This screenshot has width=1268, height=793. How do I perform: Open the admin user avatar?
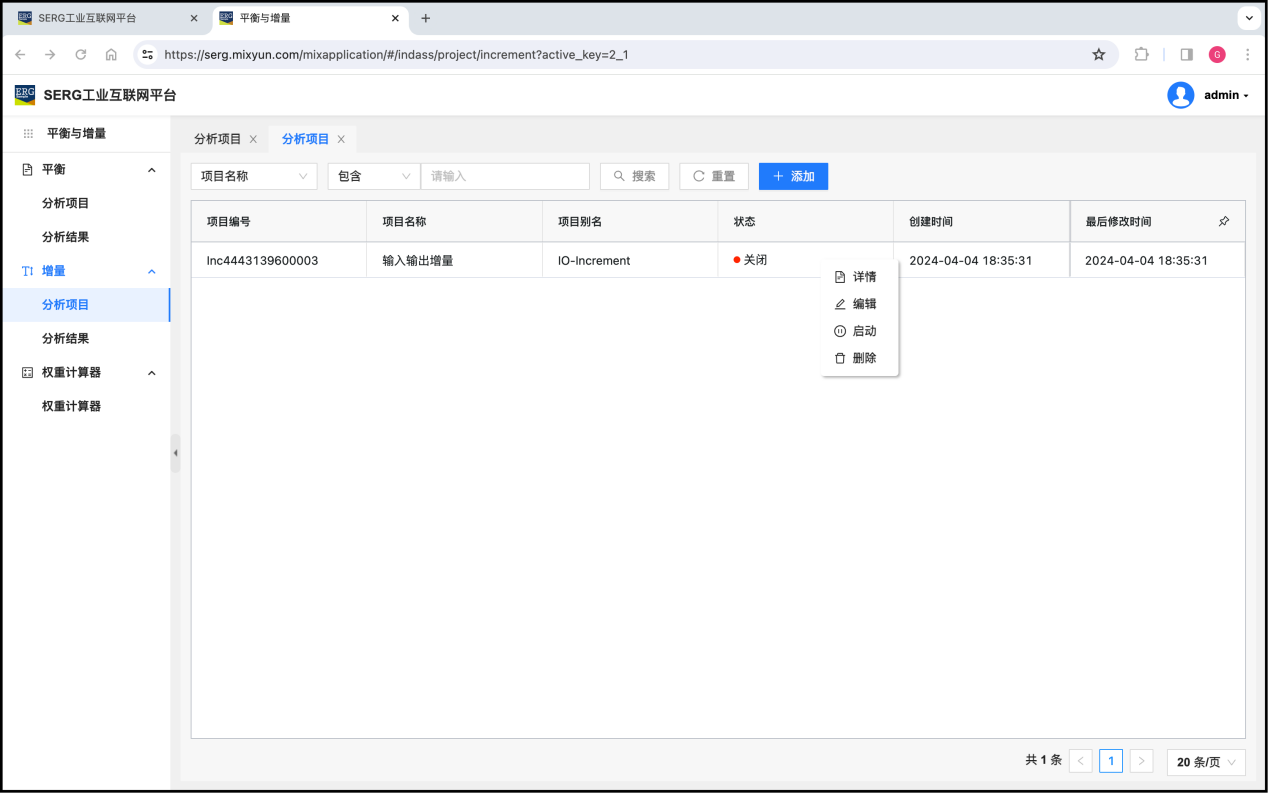pos(1180,95)
